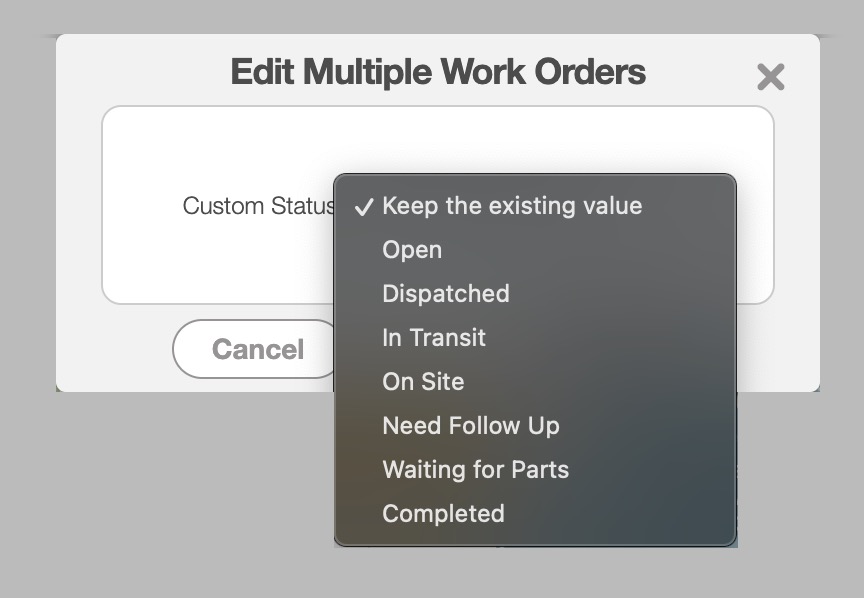Set custom status to Dispatched
This screenshot has height=598, width=864.
446,294
